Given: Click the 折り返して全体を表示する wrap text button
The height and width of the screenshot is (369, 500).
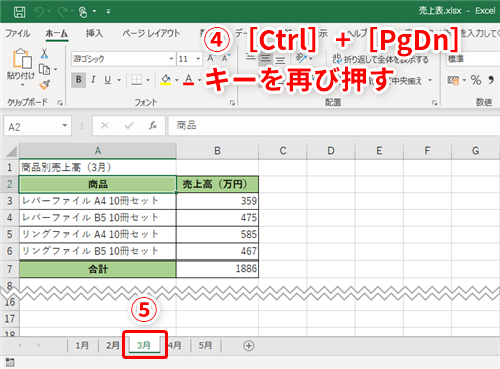Looking at the screenshot, I should 381,59.
